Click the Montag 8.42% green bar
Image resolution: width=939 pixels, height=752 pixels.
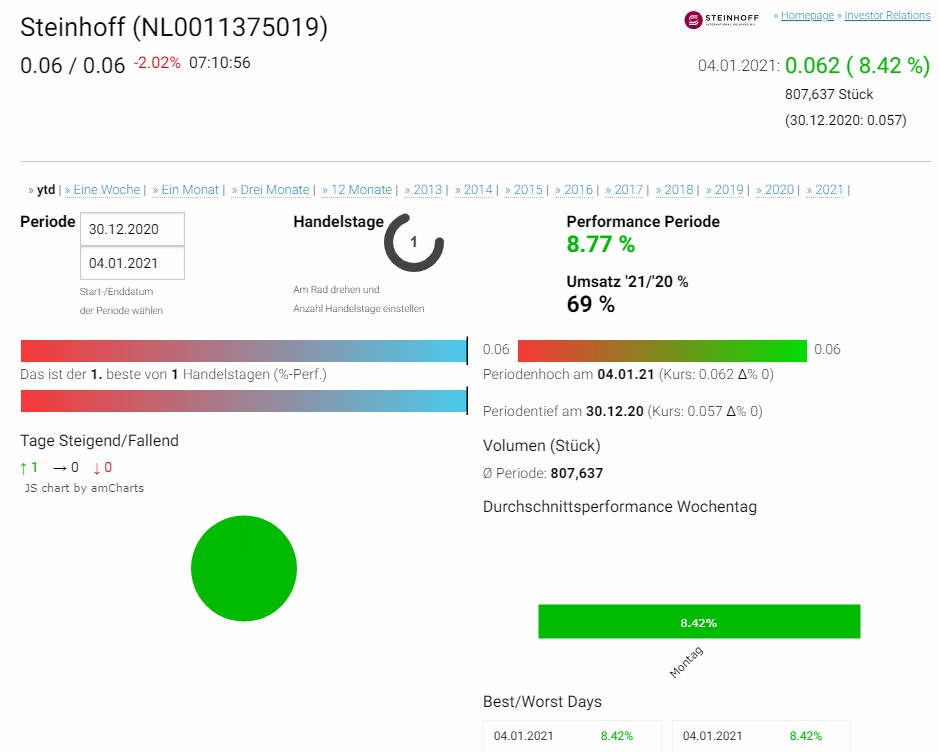[699, 621]
